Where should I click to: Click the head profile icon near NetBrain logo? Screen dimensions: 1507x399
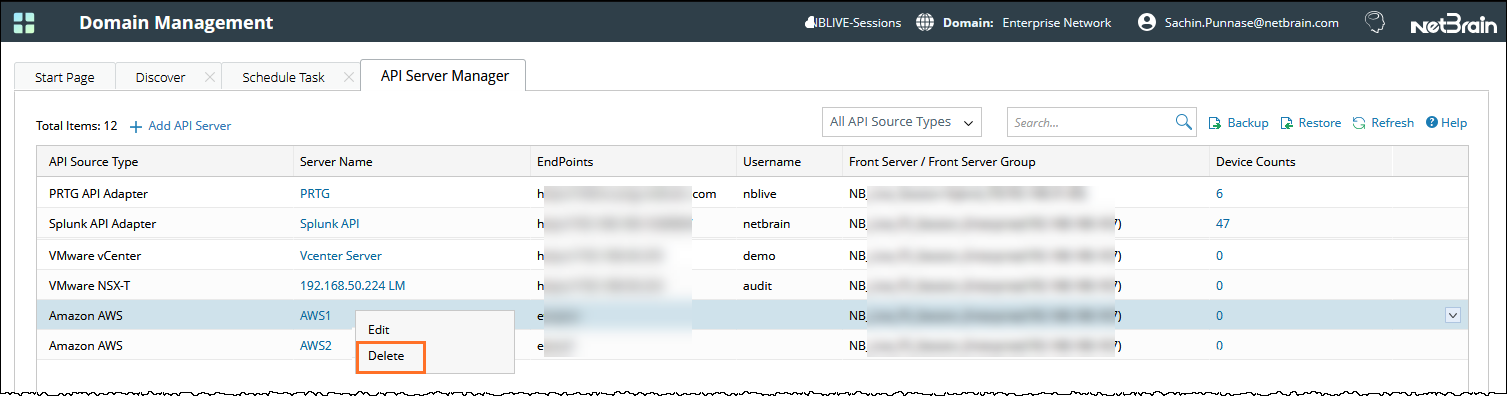(x=1375, y=22)
